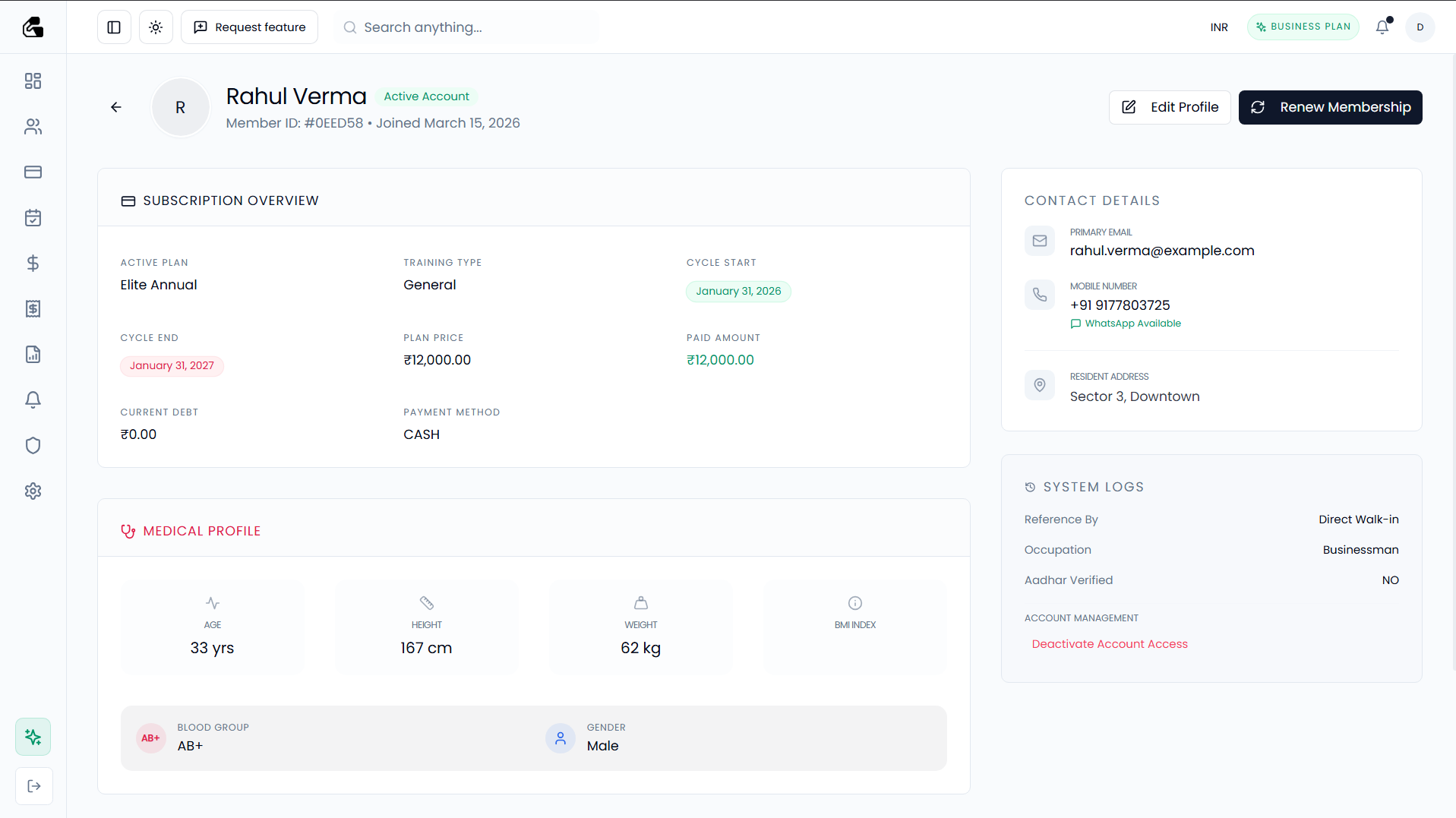Viewport: 1456px width, 818px height.
Task: Open the security shield icon in sidebar
Action: point(33,445)
